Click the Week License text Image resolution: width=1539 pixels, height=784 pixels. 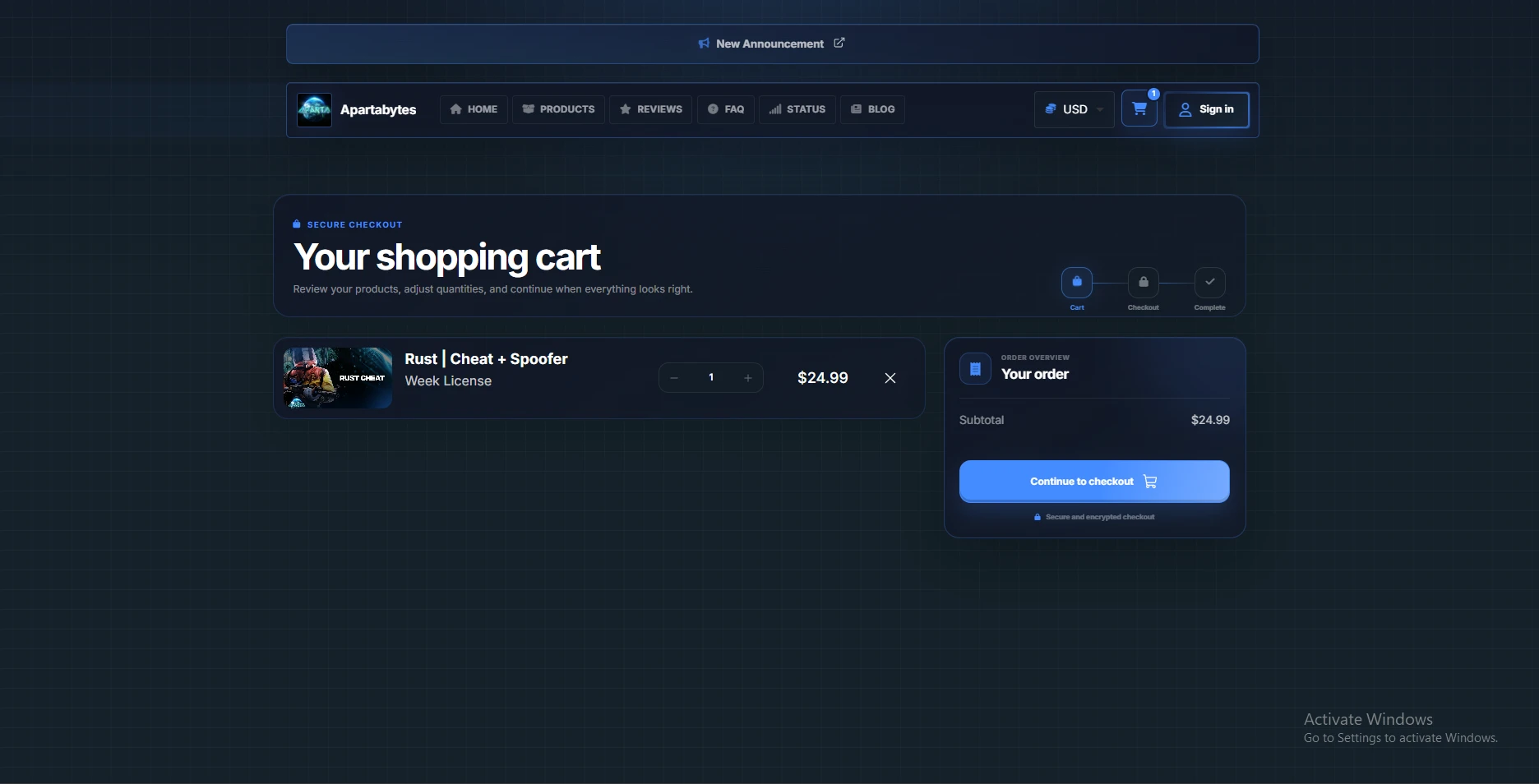pyautogui.click(x=448, y=381)
